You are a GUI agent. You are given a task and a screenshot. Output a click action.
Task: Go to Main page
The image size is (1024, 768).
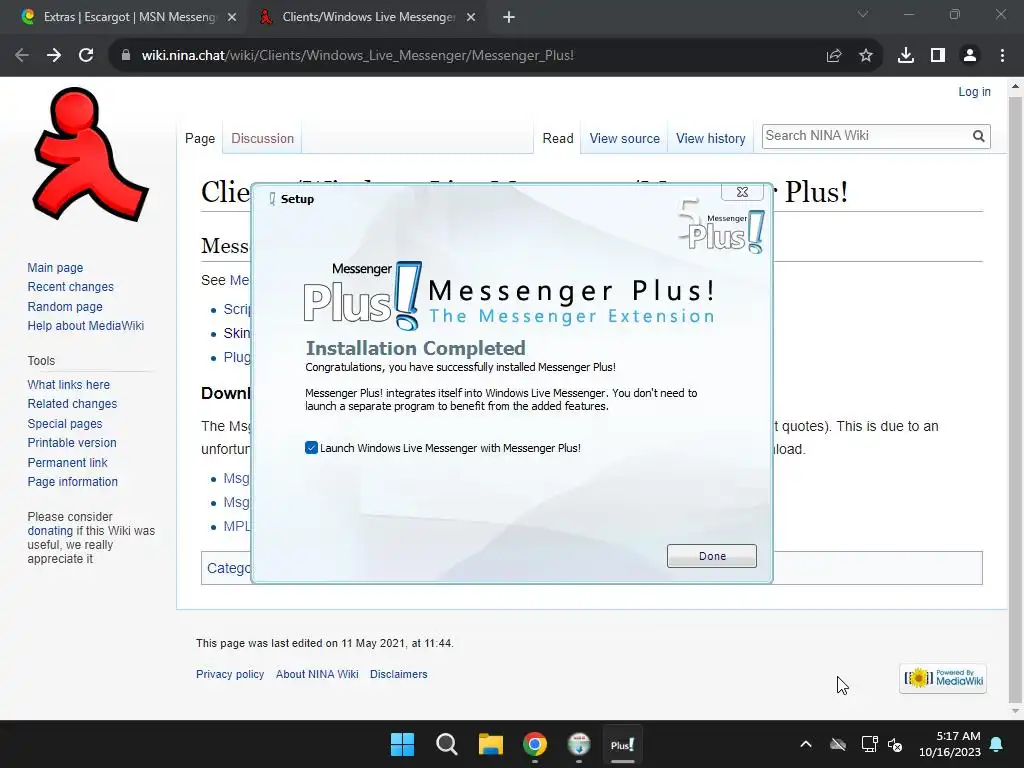point(56,268)
